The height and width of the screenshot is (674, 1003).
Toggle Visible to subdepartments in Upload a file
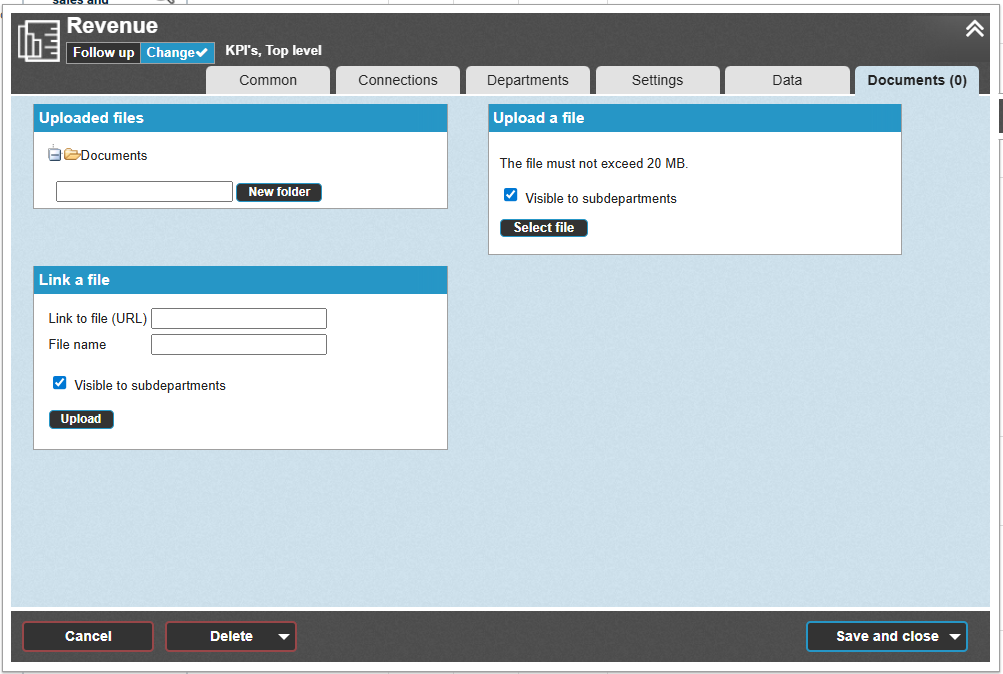(511, 195)
